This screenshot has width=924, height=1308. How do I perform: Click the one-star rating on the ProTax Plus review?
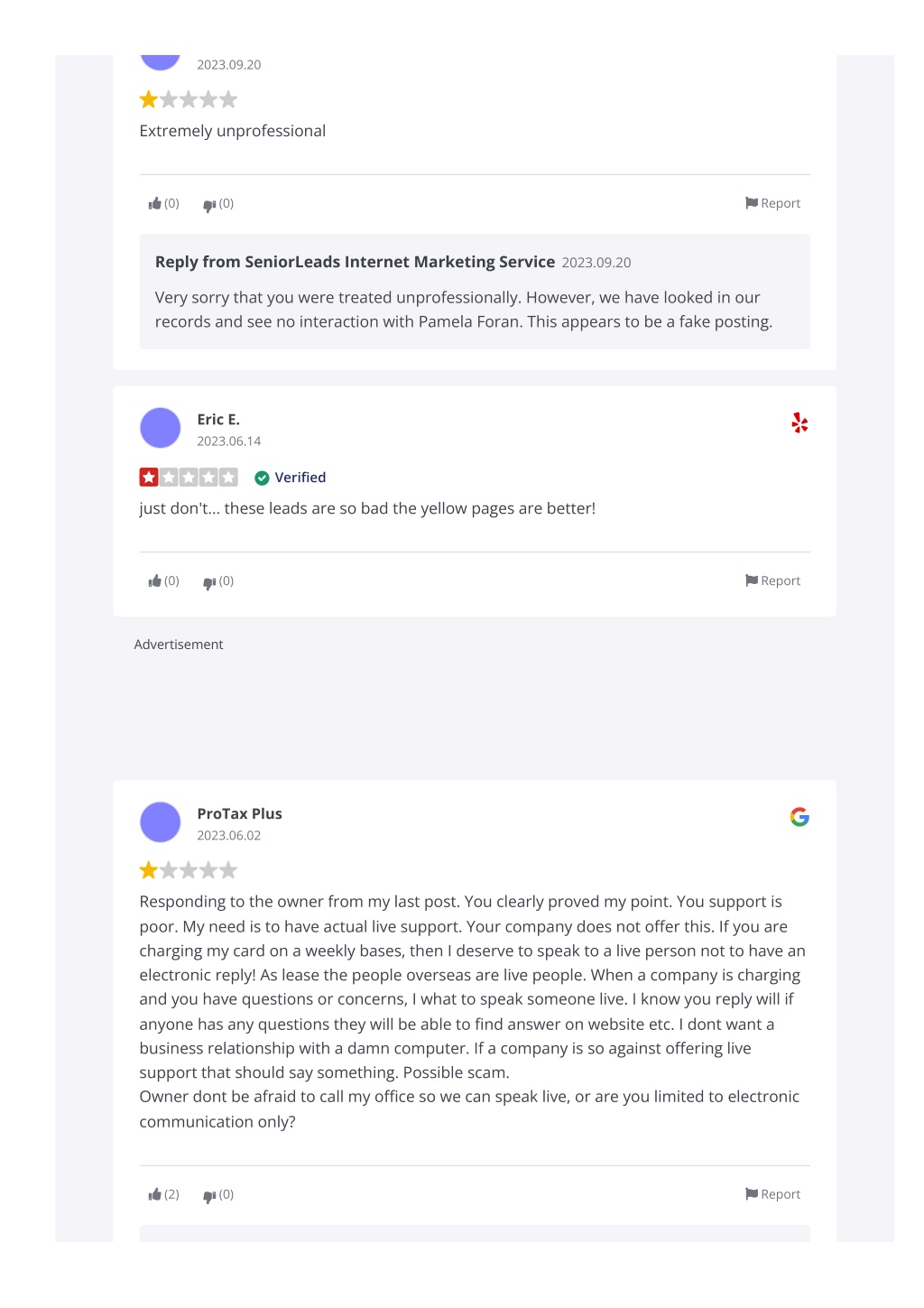(x=189, y=870)
